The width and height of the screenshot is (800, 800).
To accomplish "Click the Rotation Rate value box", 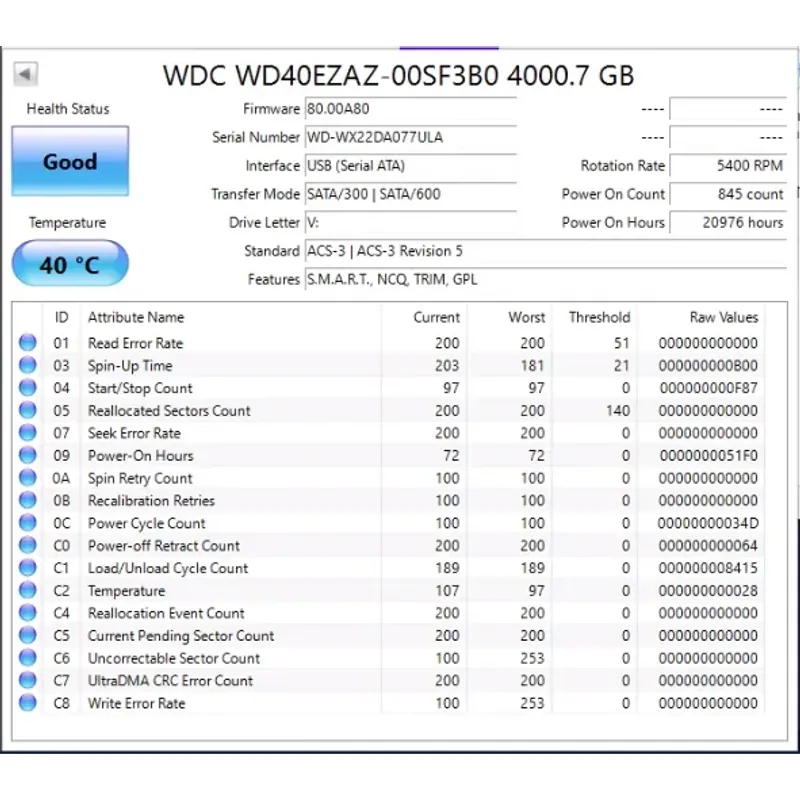I will tap(728, 166).
